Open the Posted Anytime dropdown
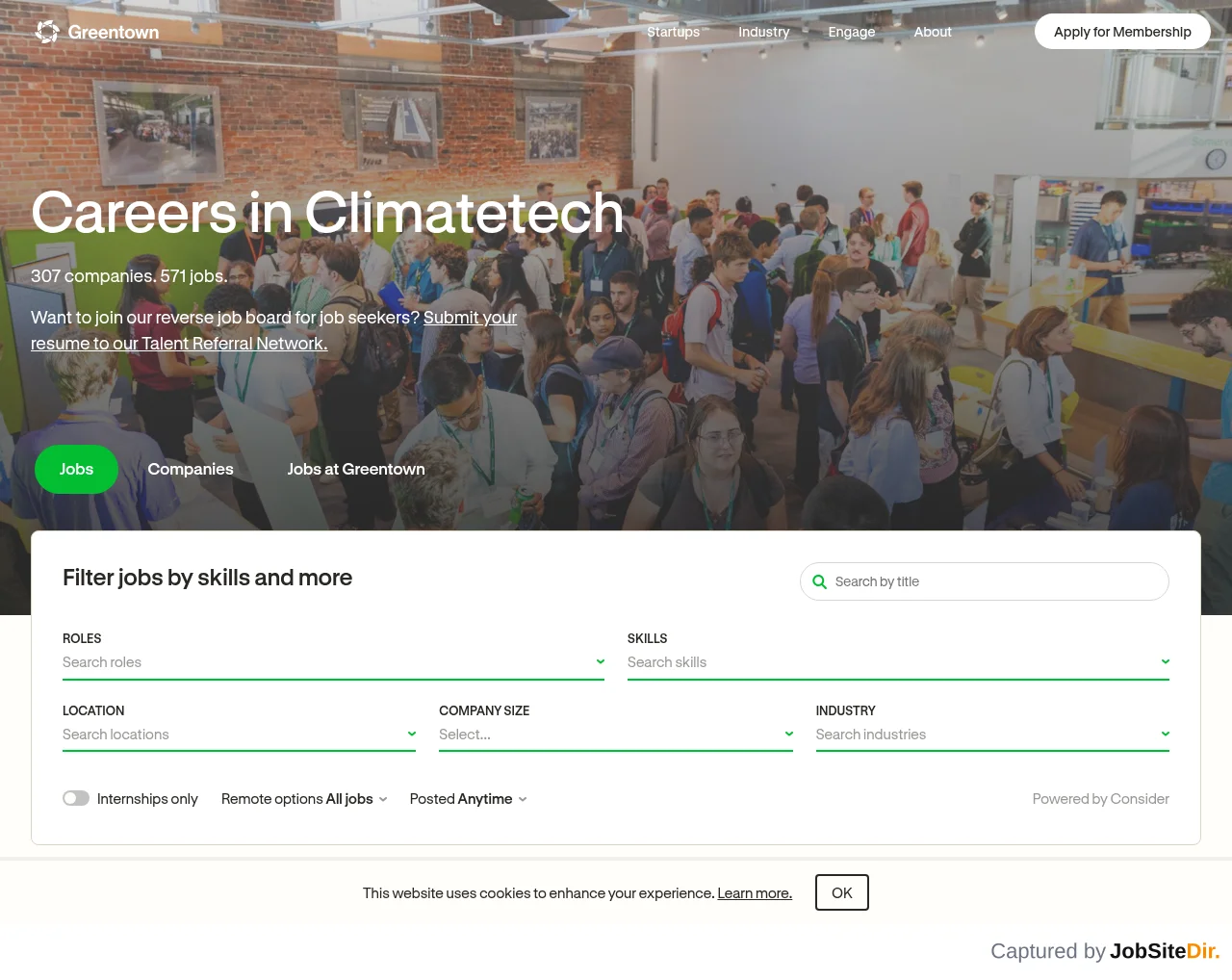Image resolution: width=1232 pixels, height=980 pixels. pos(469,799)
